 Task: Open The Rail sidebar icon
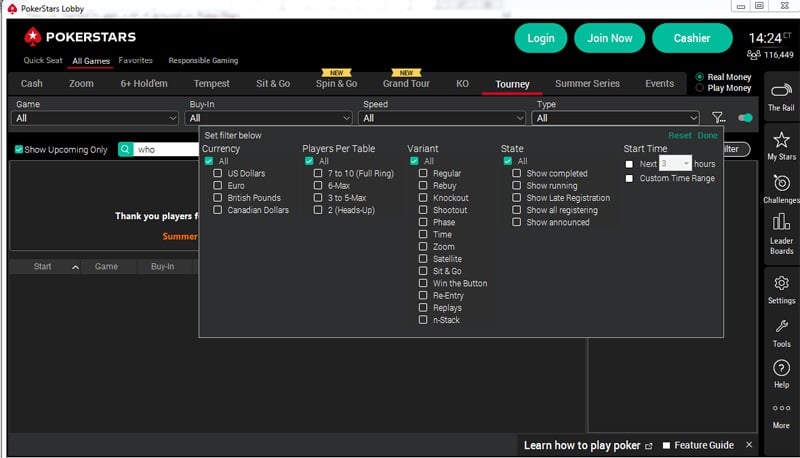[x=781, y=91]
